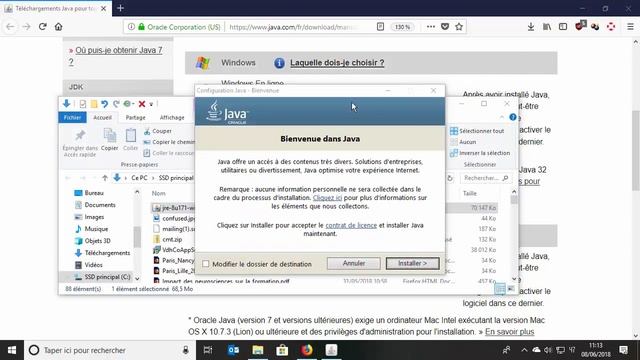Click Explorer address bar refresh icon
The height and width of the screenshot is (360, 640).
pos(450,178)
